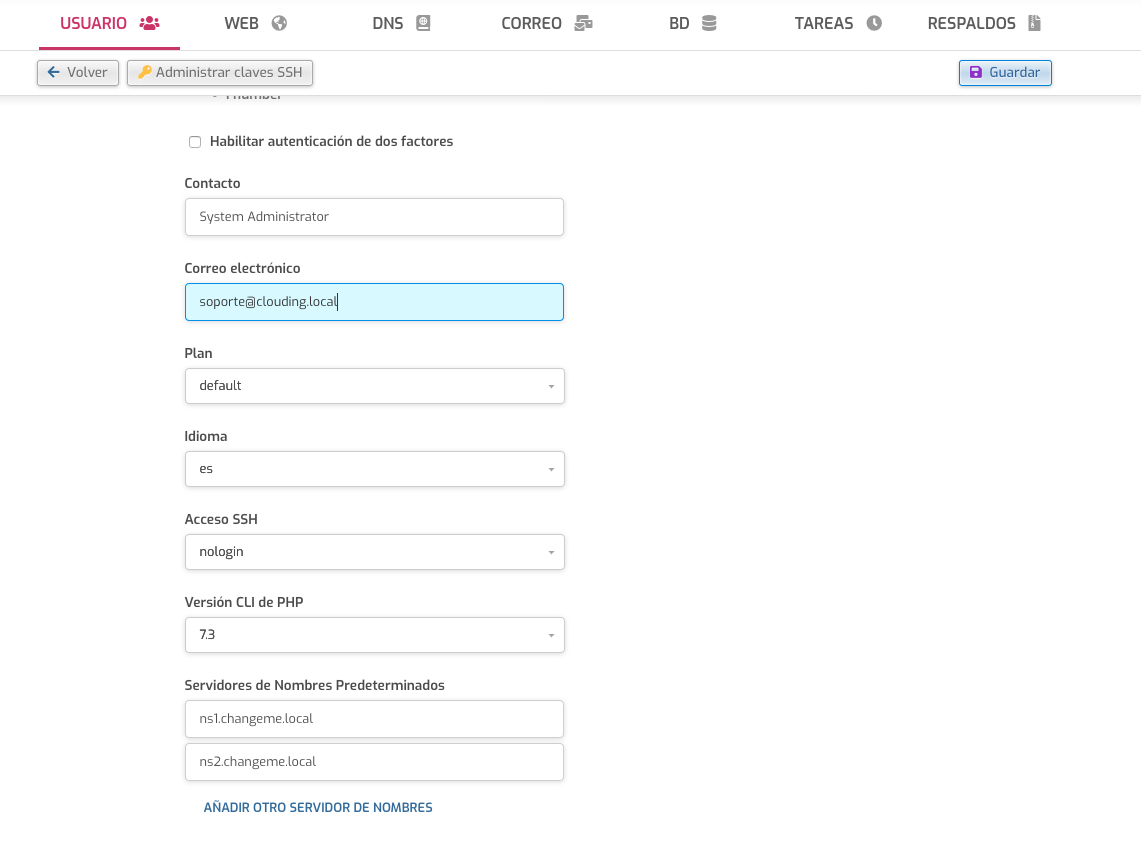Click the floppy disk icon on Guardar

[x=976, y=72]
